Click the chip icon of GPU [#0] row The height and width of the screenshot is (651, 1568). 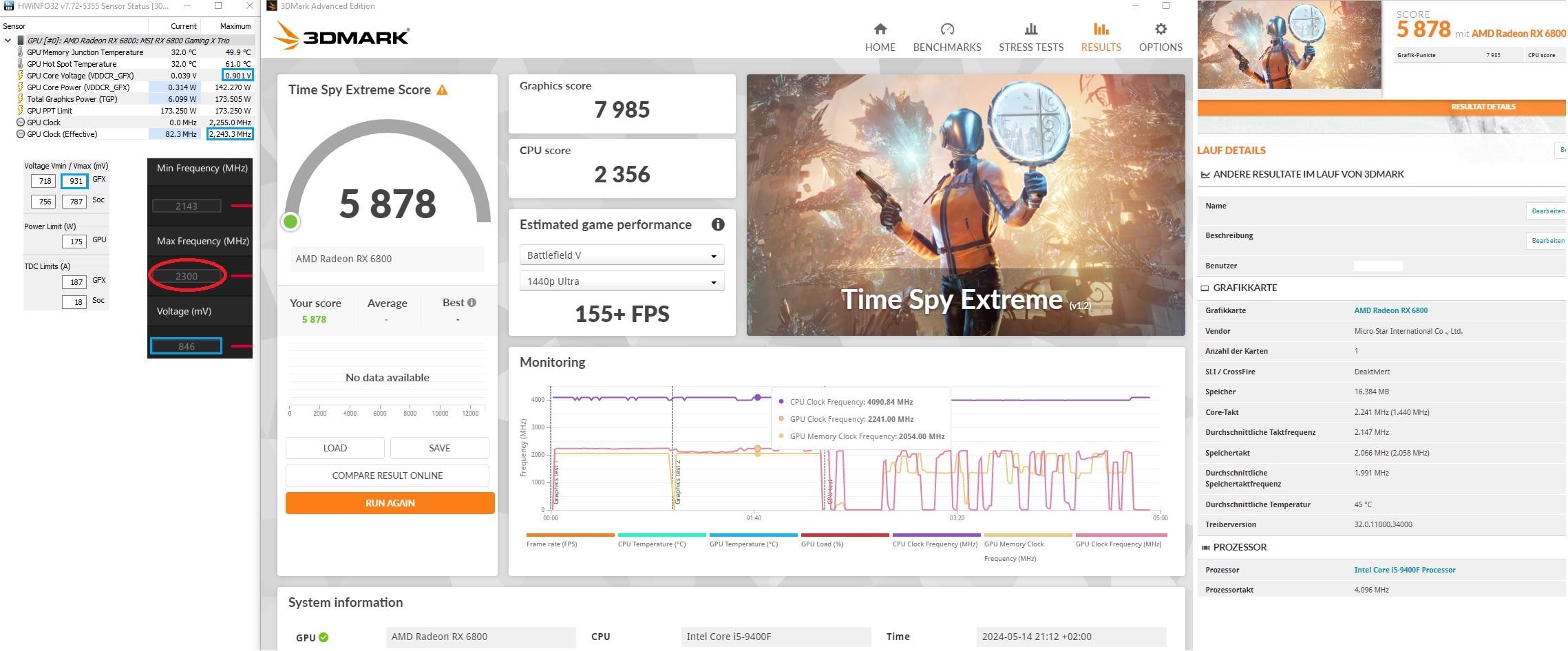(20, 41)
